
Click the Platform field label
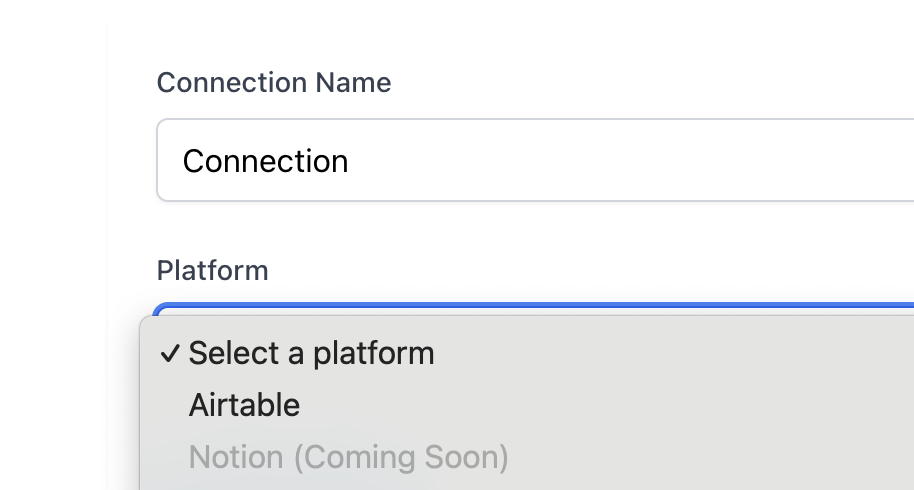click(x=213, y=270)
